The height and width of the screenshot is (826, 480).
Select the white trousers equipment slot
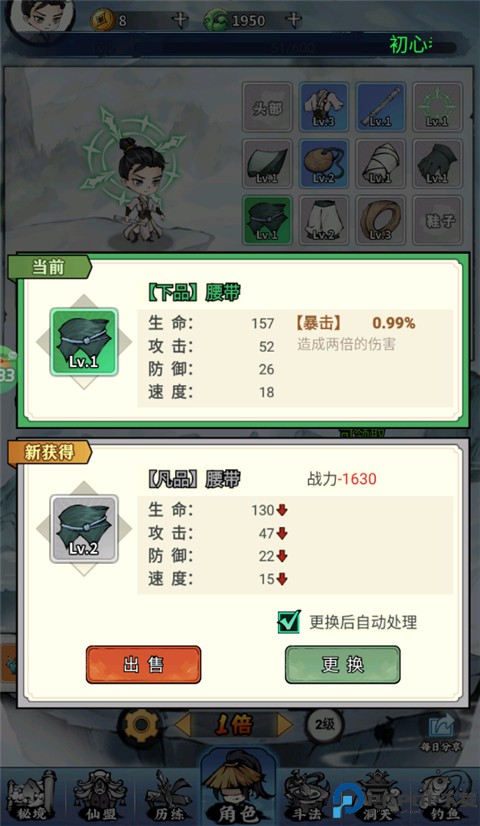[324, 220]
